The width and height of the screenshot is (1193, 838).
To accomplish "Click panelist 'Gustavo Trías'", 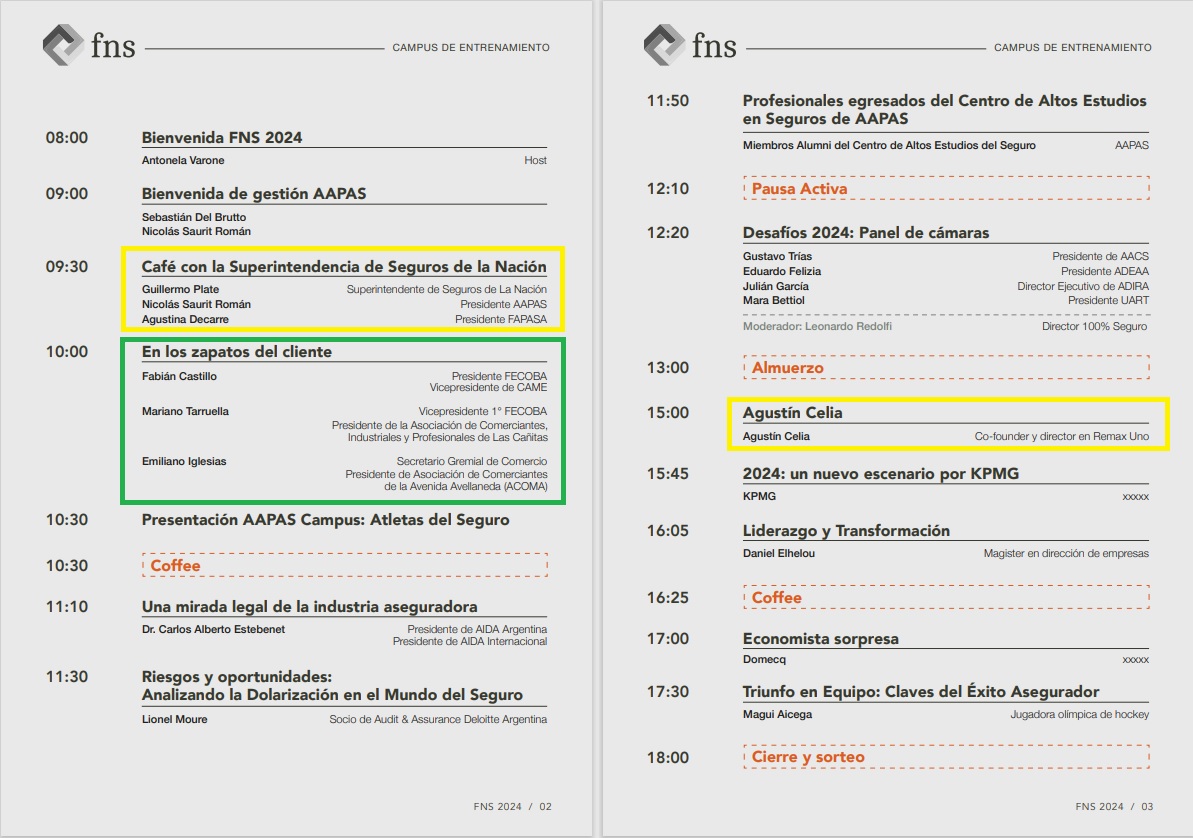I will click(x=777, y=256).
